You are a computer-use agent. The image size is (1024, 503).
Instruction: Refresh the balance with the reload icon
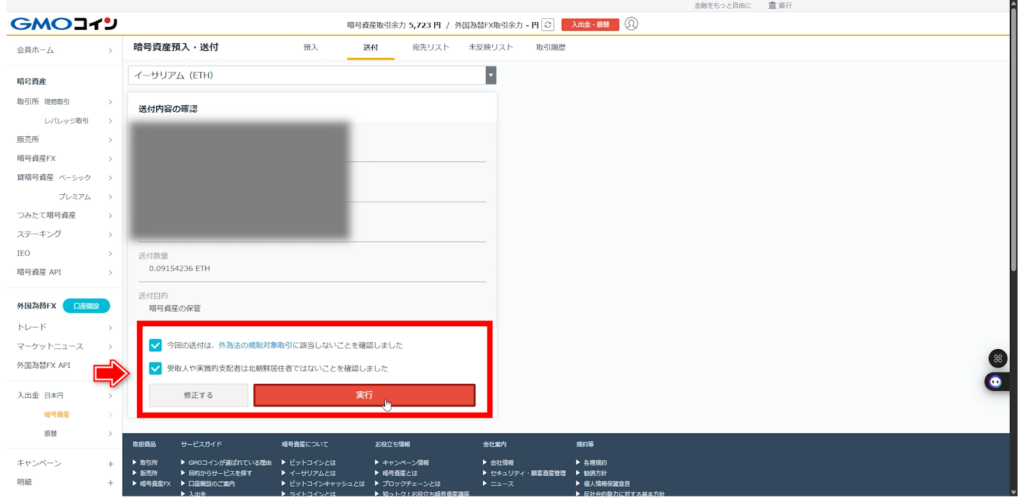click(x=548, y=24)
